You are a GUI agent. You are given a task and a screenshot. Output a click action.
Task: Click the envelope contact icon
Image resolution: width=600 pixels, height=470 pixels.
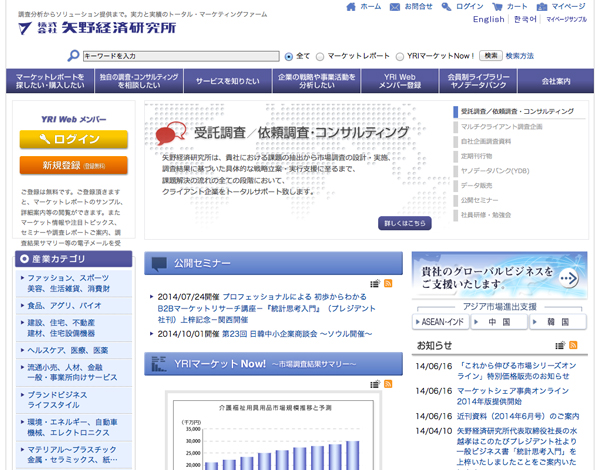(397, 6)
